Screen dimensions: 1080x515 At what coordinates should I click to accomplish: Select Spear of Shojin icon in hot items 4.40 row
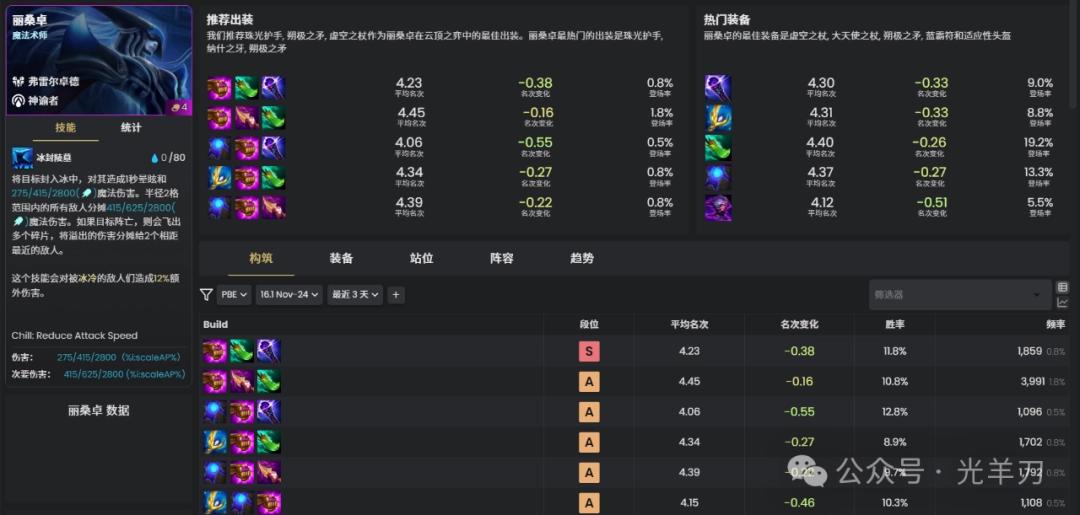(718, 148)
